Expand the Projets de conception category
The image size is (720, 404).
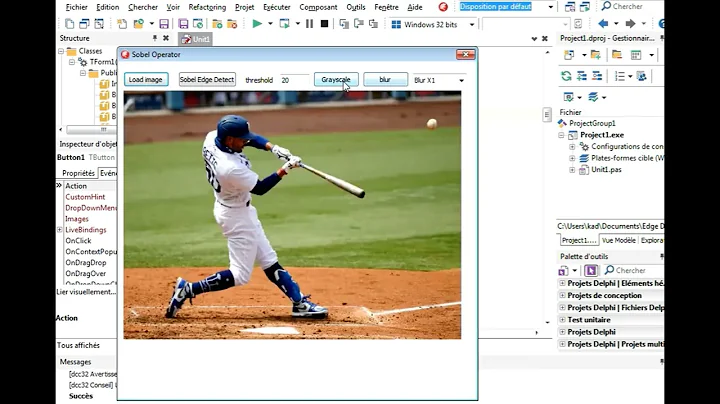(562, 295)
